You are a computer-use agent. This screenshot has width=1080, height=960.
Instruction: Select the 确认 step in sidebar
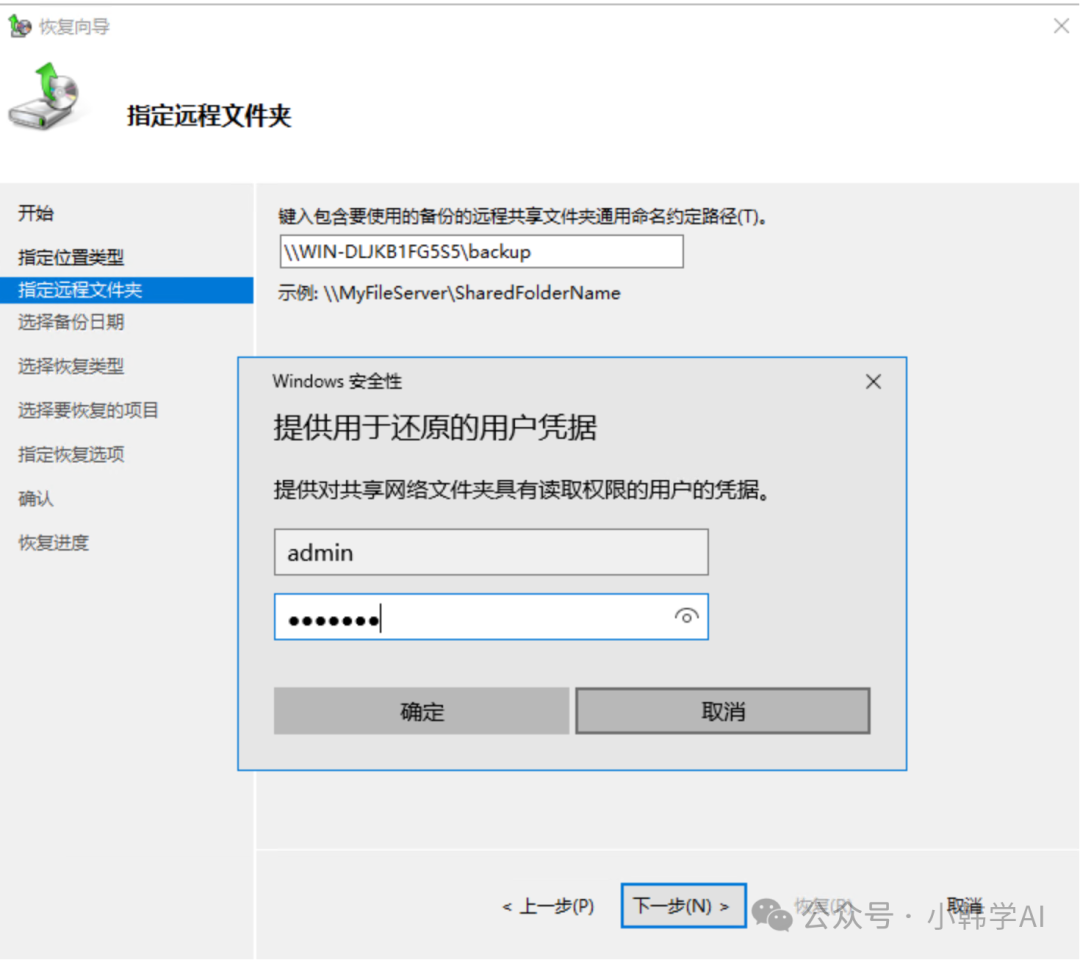[x=36, y=498]
